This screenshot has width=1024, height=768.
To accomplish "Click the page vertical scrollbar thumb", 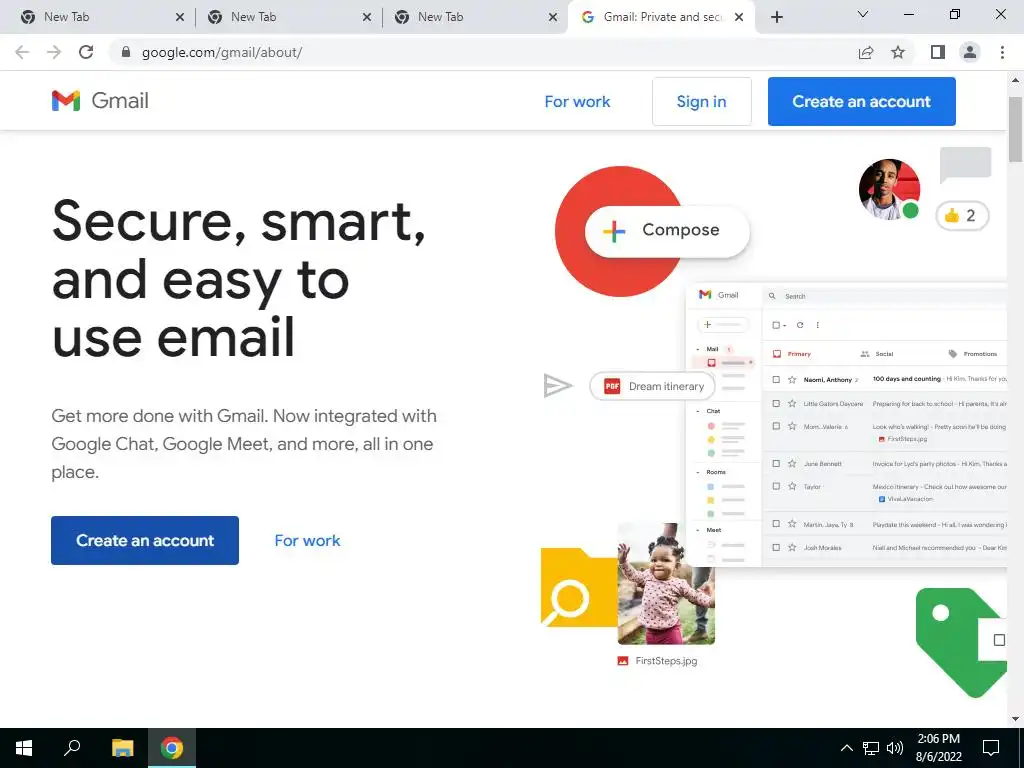I will coord(1016,129).
